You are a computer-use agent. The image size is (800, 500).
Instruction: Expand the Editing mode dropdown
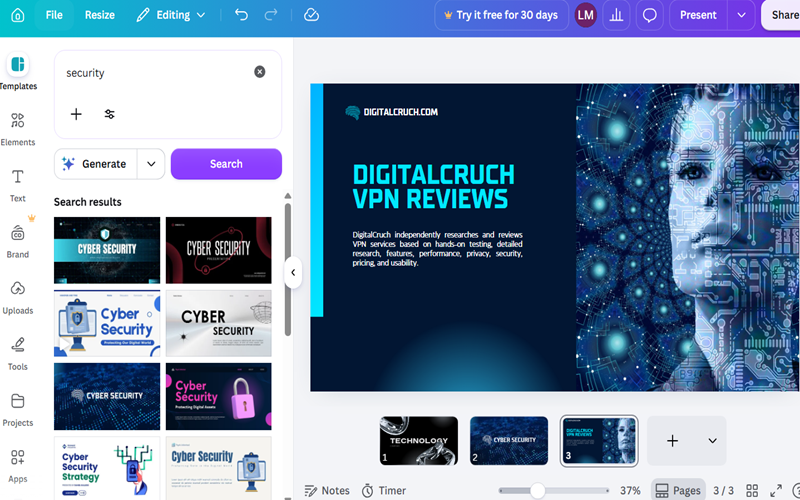171,15
